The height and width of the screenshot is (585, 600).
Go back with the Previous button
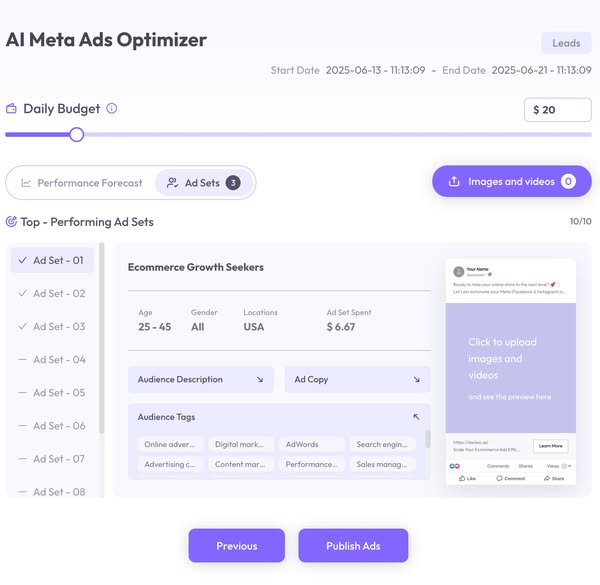click(236, 546)
